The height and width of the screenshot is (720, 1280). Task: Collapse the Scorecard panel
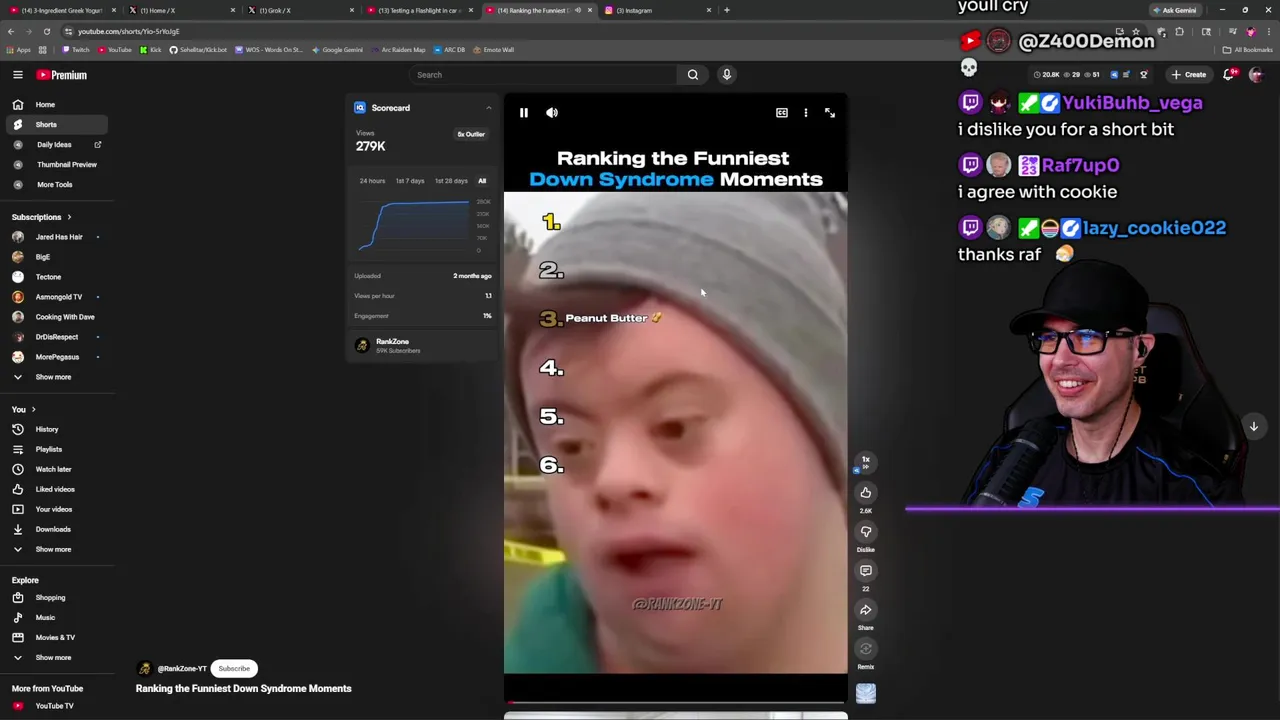click(489, 108)
